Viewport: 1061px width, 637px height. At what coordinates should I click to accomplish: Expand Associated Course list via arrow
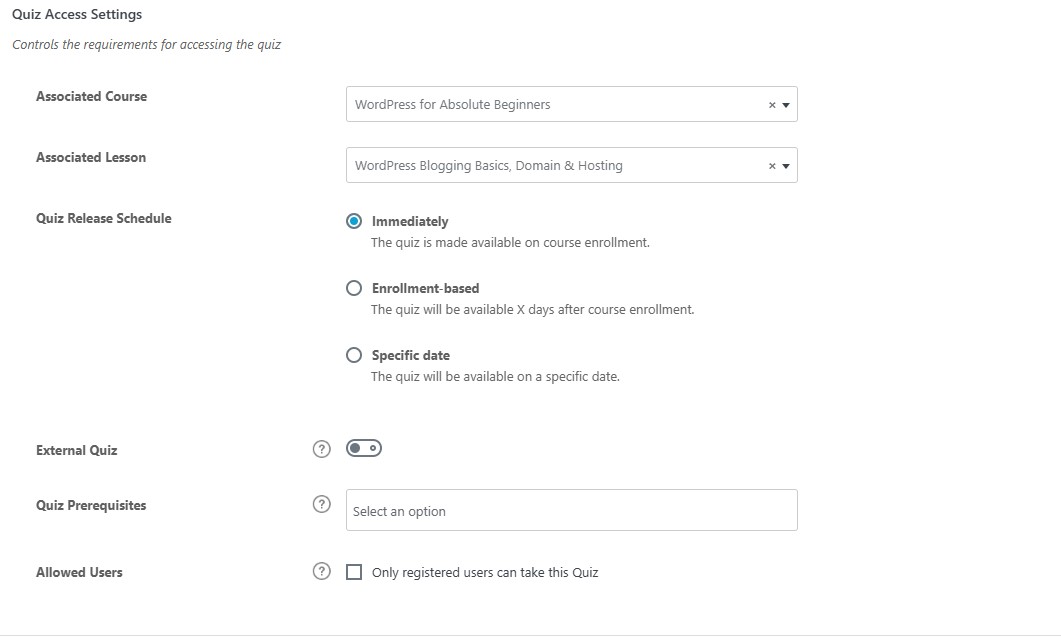pos(786,105)
